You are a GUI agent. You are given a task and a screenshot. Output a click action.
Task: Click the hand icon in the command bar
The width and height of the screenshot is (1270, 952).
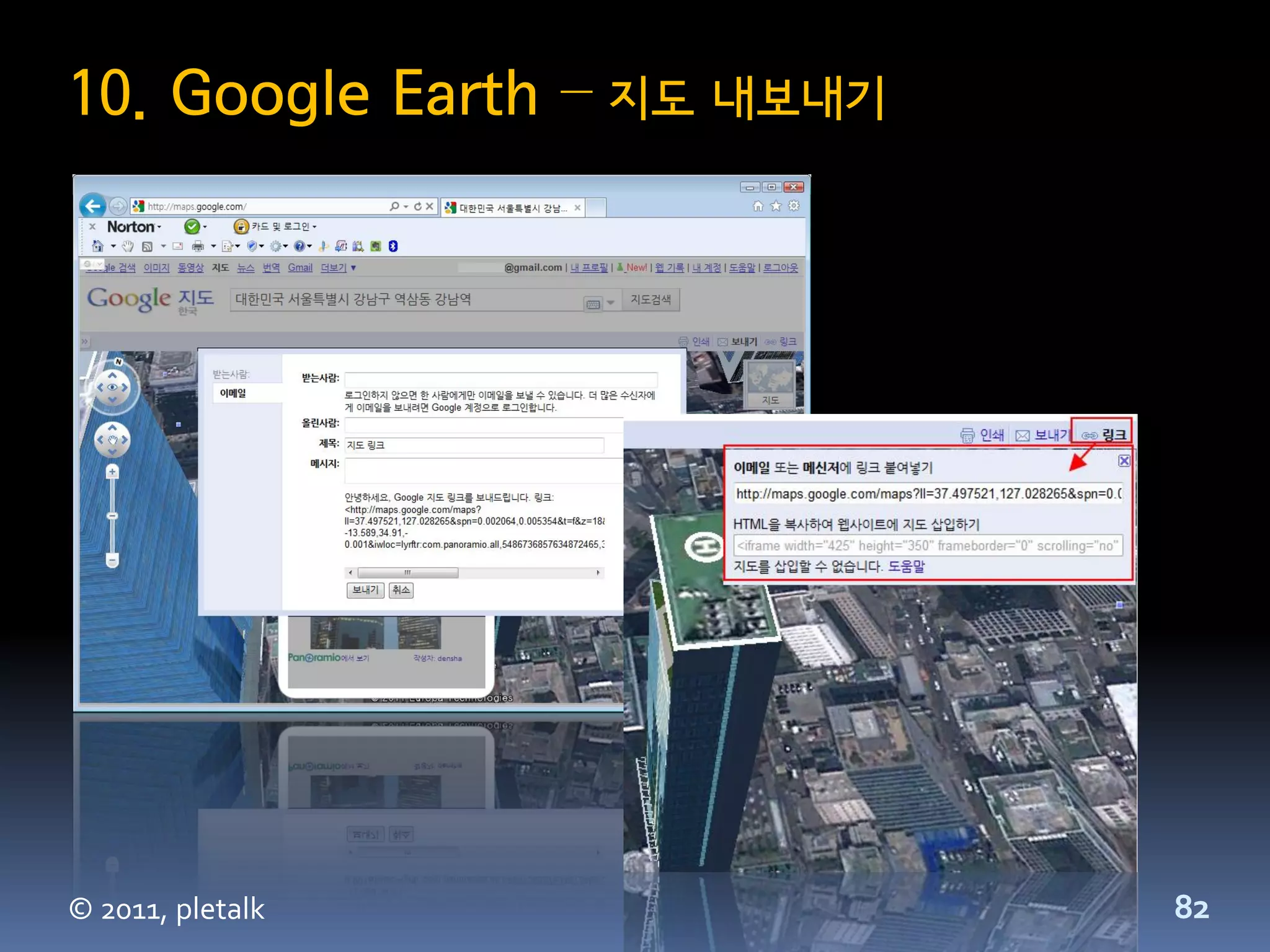coord(128,246)
